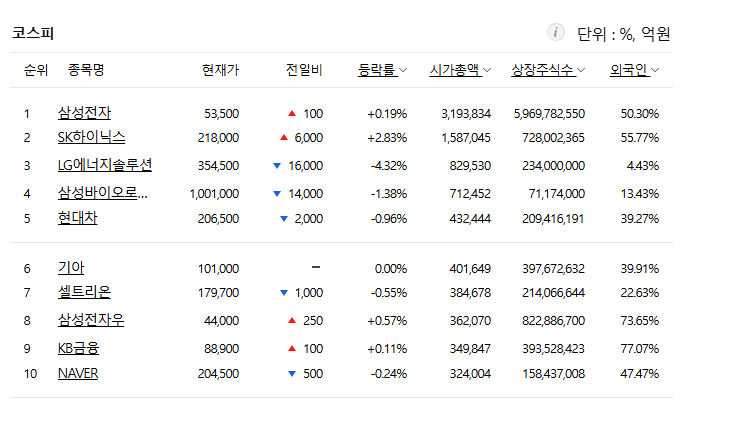
Task: Sort by 시가총액 column header
Action: [460, 70]
